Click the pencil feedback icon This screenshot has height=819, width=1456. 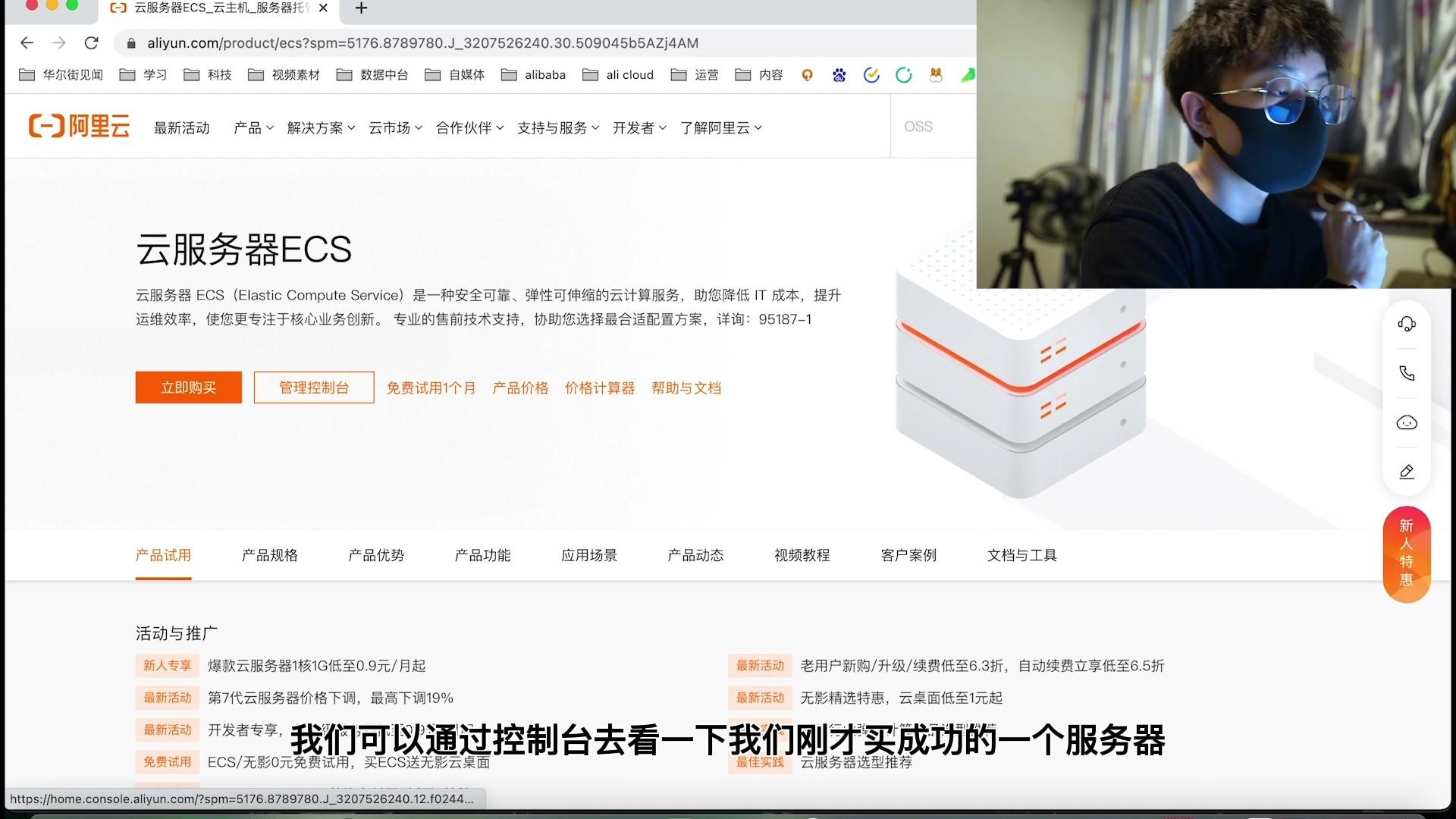coord(1407,472)
